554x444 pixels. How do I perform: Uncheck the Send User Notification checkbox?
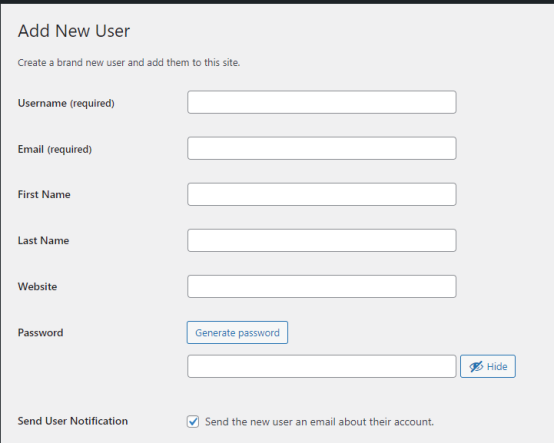(193, 421)
